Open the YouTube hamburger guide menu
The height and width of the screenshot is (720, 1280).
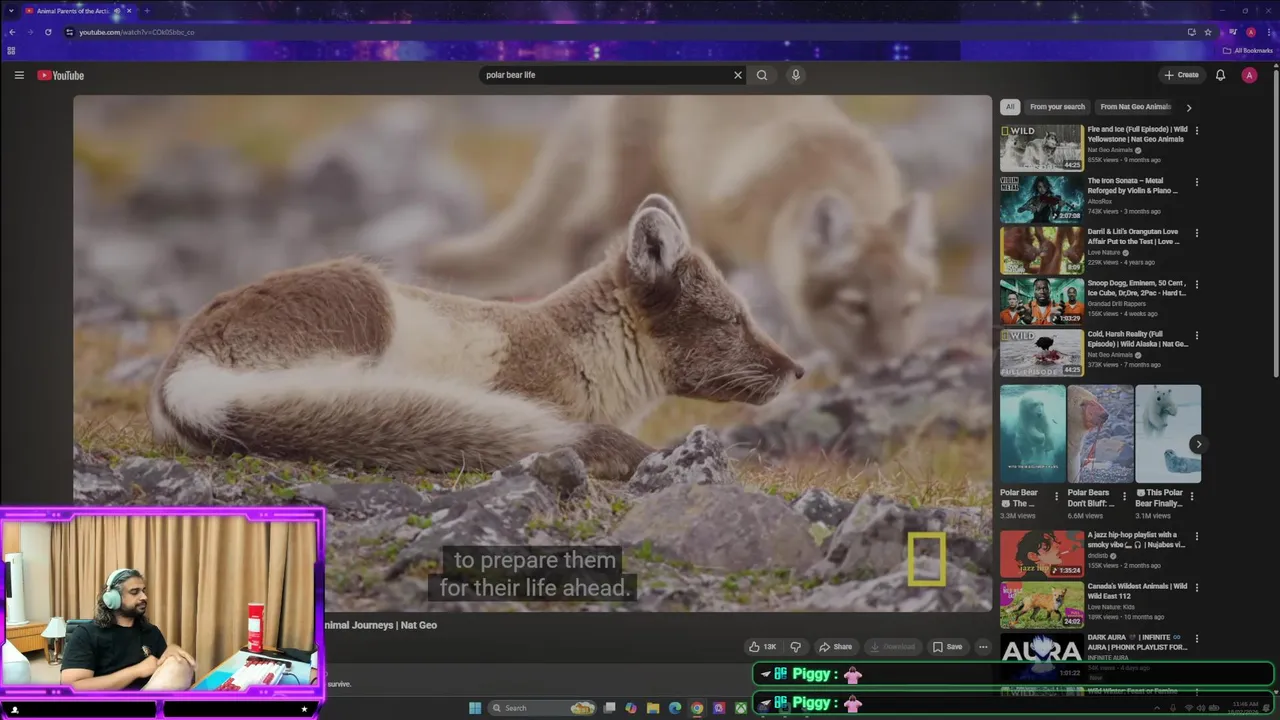tap(19, 75)
